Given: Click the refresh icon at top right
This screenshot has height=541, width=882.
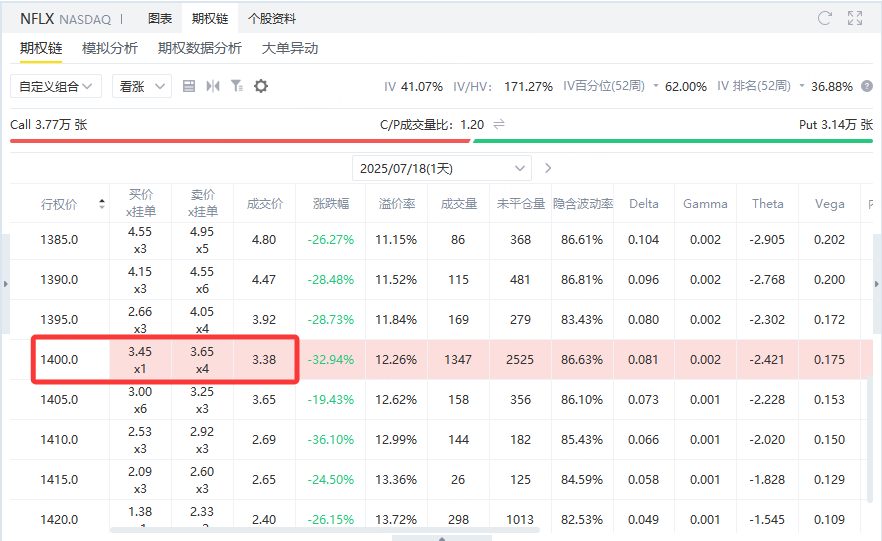Looking at the screenshot, I should click(x=824, y=18).
